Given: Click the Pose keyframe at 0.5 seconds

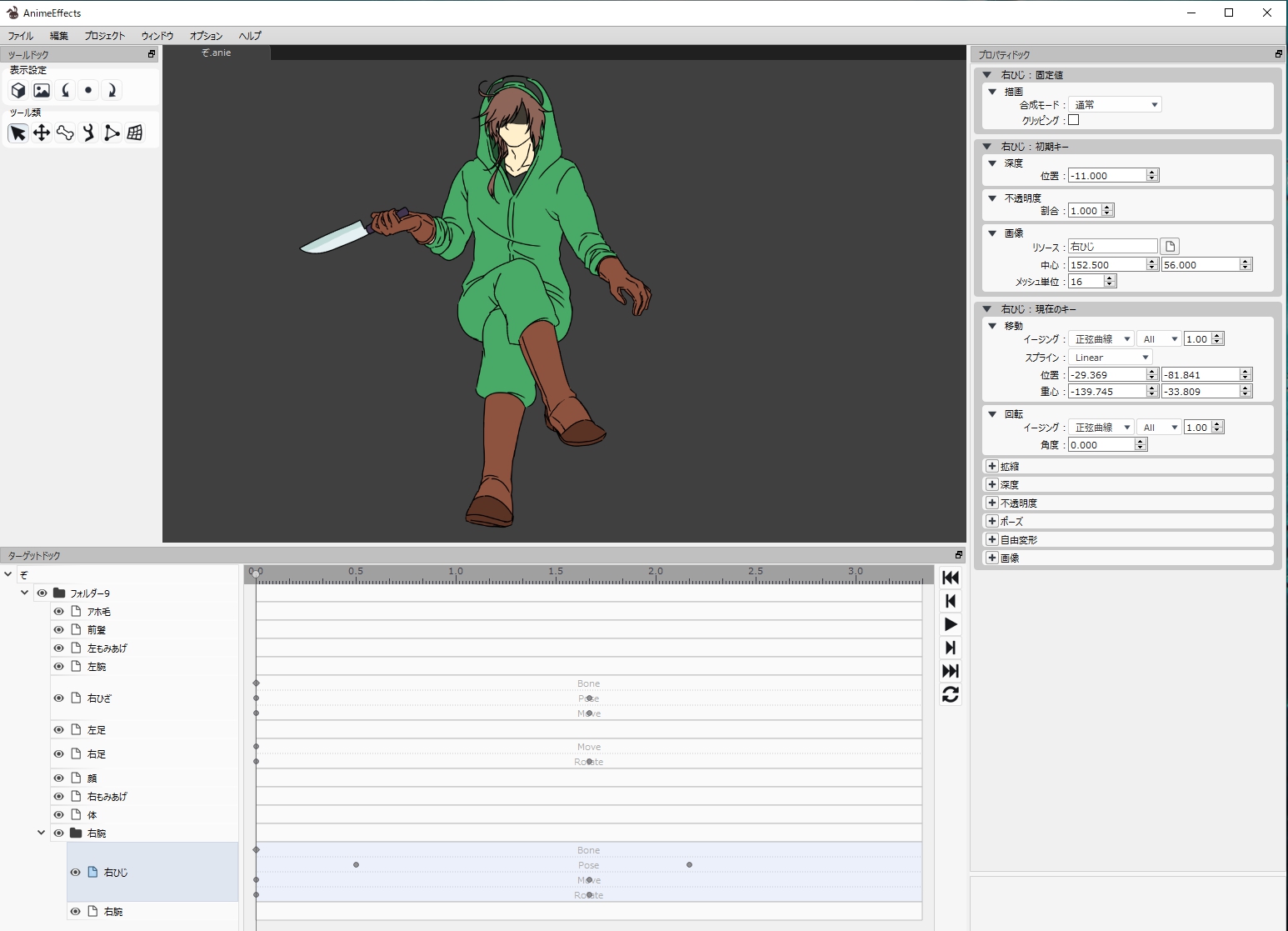Looking at the screenshot, I should click(x=356, y=865).
